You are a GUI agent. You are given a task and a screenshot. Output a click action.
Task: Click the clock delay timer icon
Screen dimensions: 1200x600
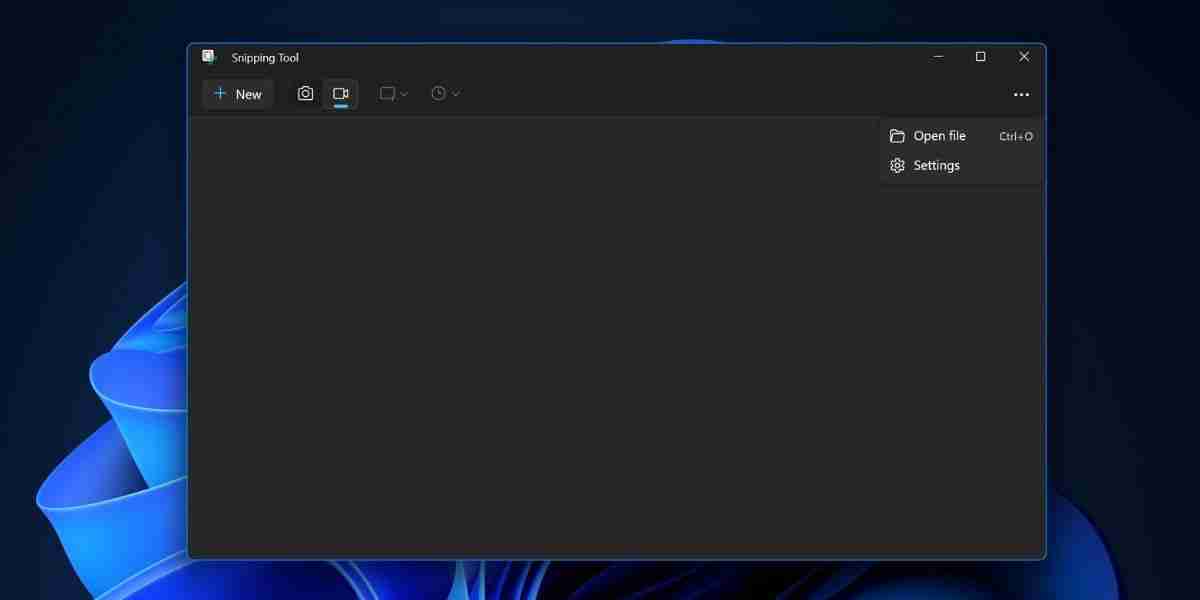click(x=439, y=93)
